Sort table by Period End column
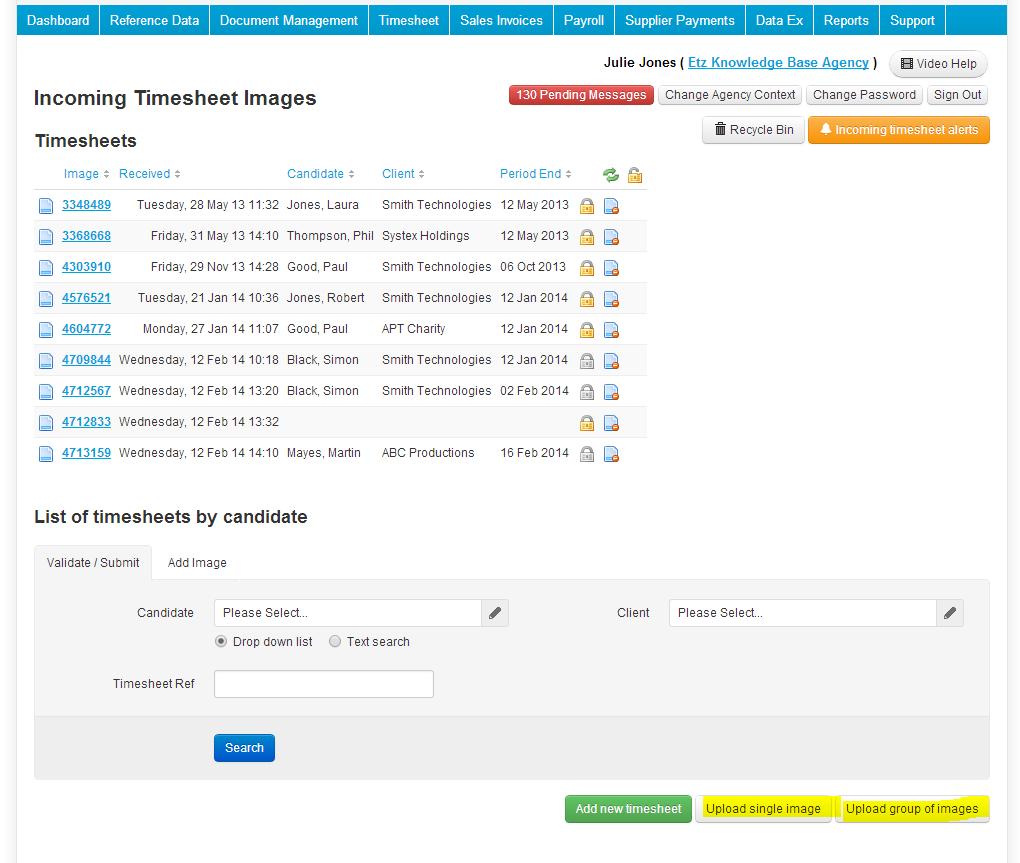 click(535, 174)
